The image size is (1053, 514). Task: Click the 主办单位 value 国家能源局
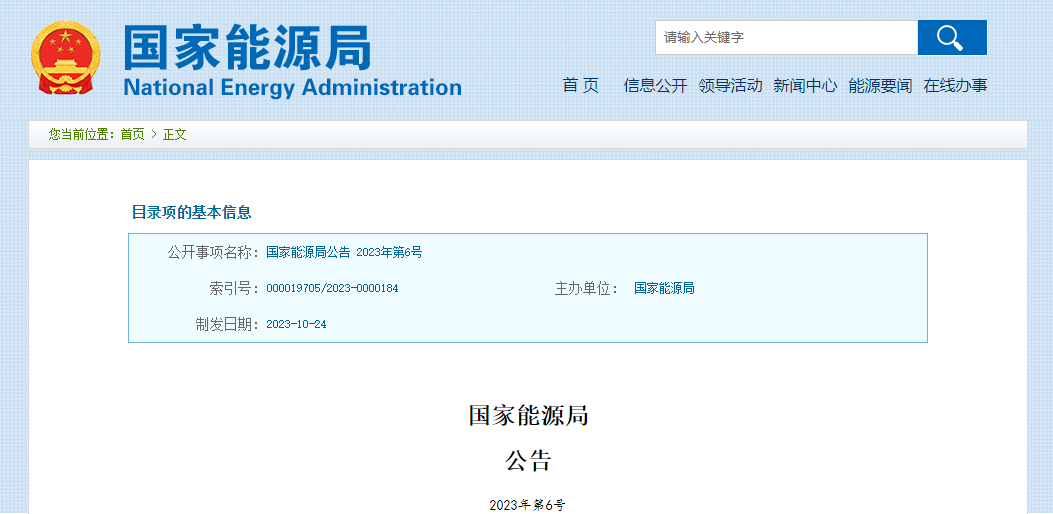(x=664, y=289)
